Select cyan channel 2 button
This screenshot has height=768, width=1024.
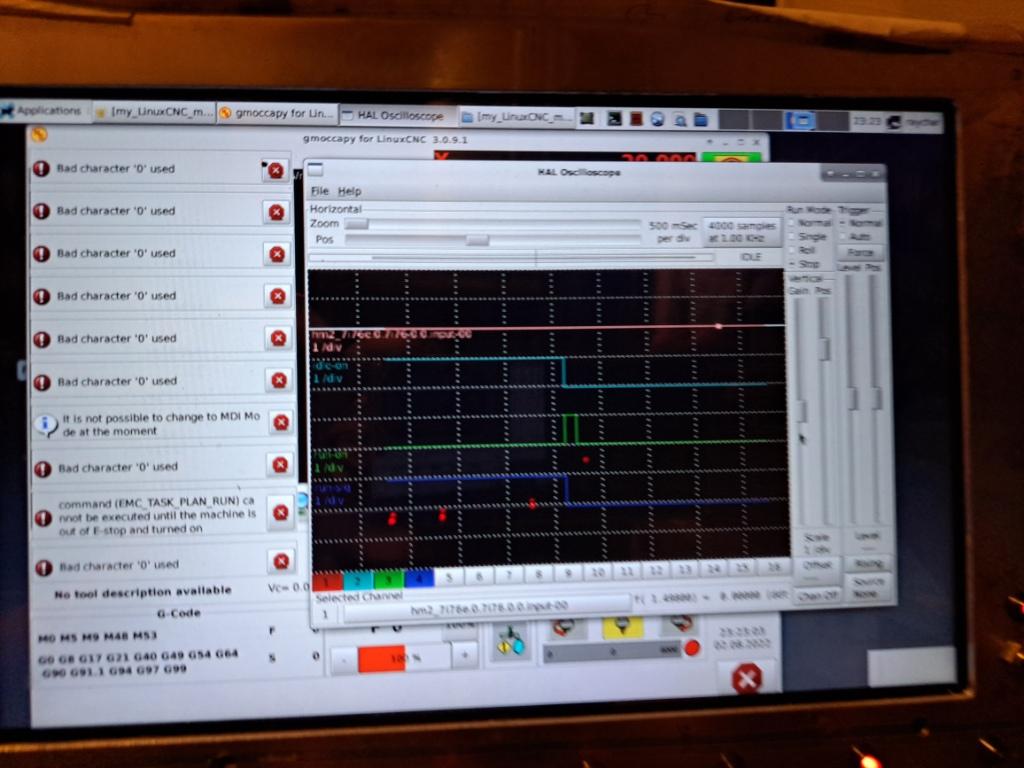[357, 580]
